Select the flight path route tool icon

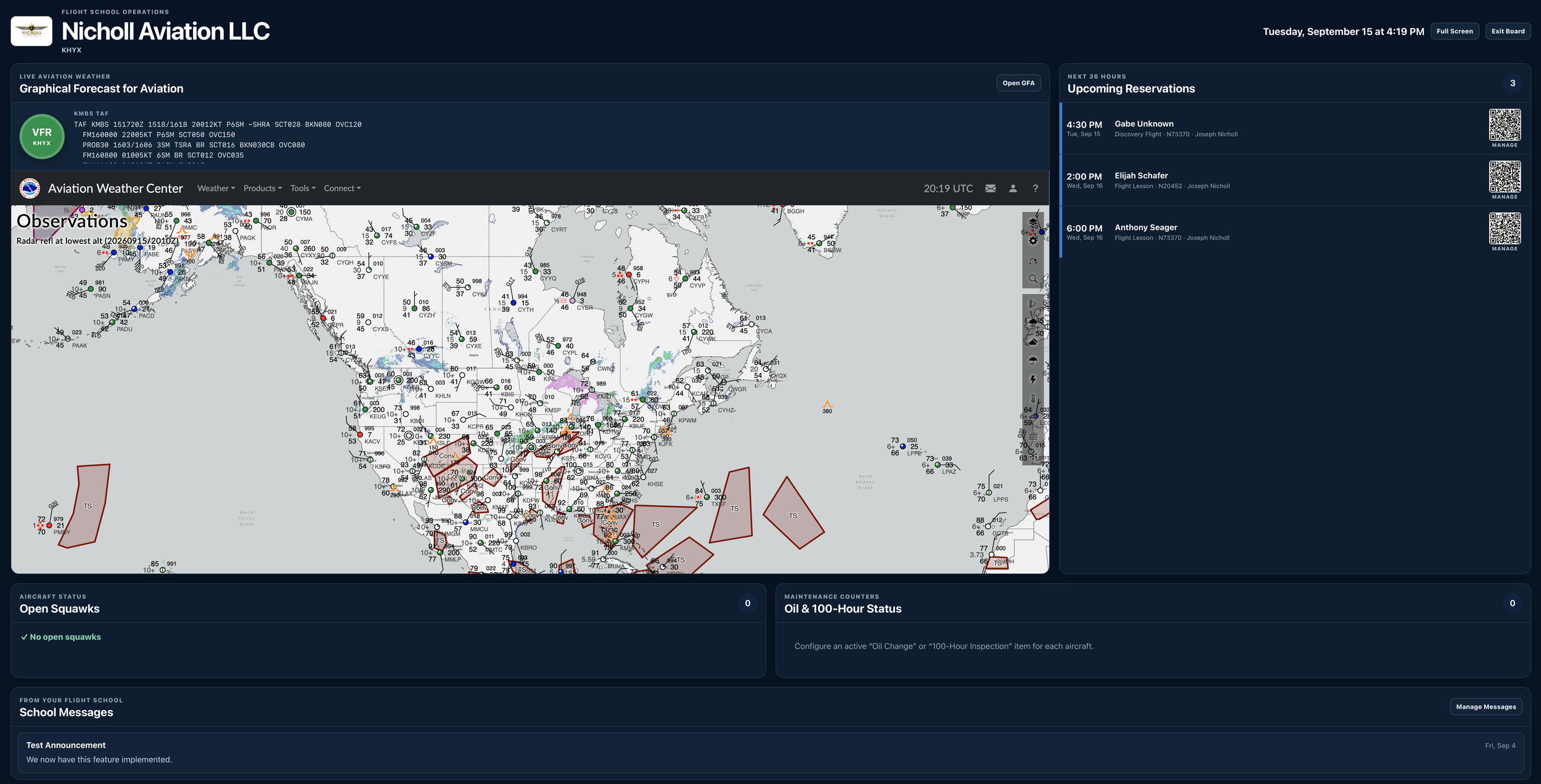pyautogui.click(x=1033, y=261)
